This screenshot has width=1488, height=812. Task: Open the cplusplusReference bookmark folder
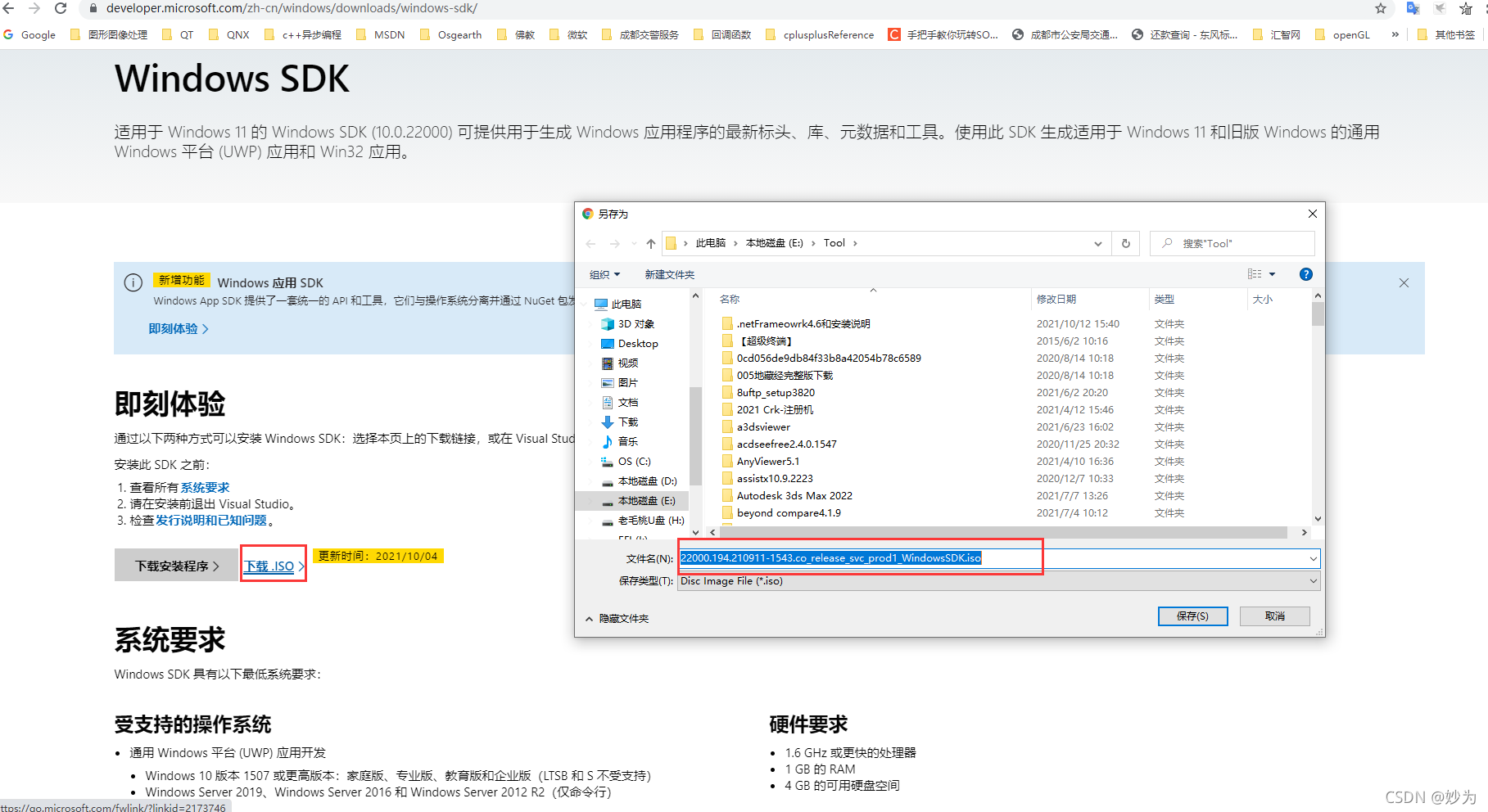click(820, 34)
